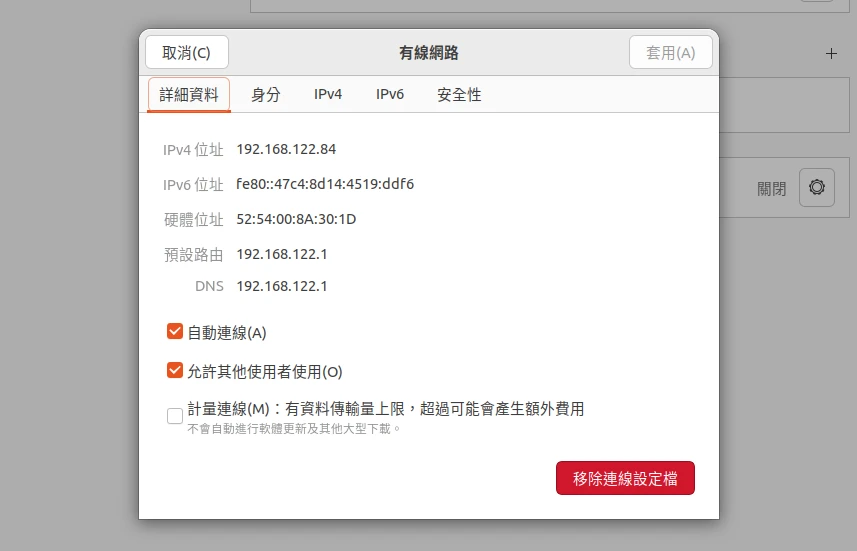Open the gear settings icon beside 關閉
The image size is (857, 551).
tap(816, 187)
